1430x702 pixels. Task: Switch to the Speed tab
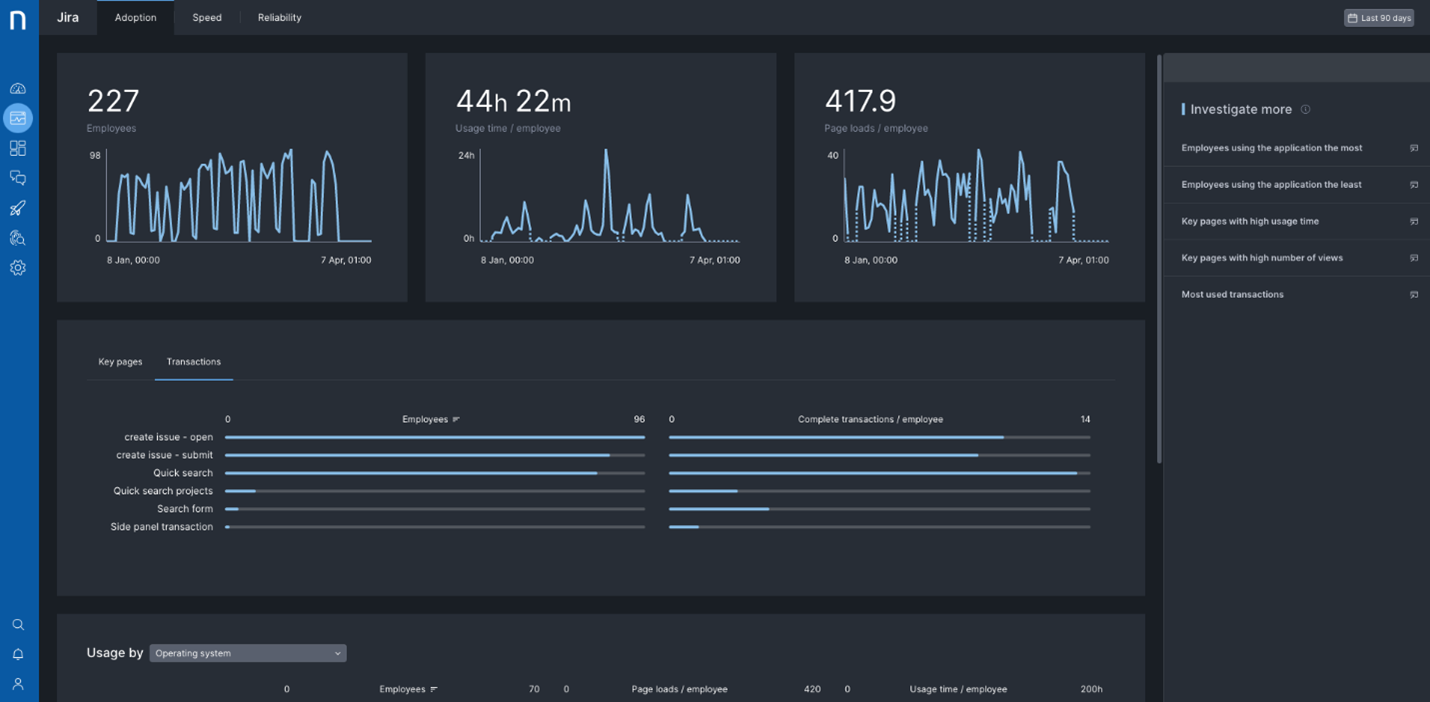(207, 18)
